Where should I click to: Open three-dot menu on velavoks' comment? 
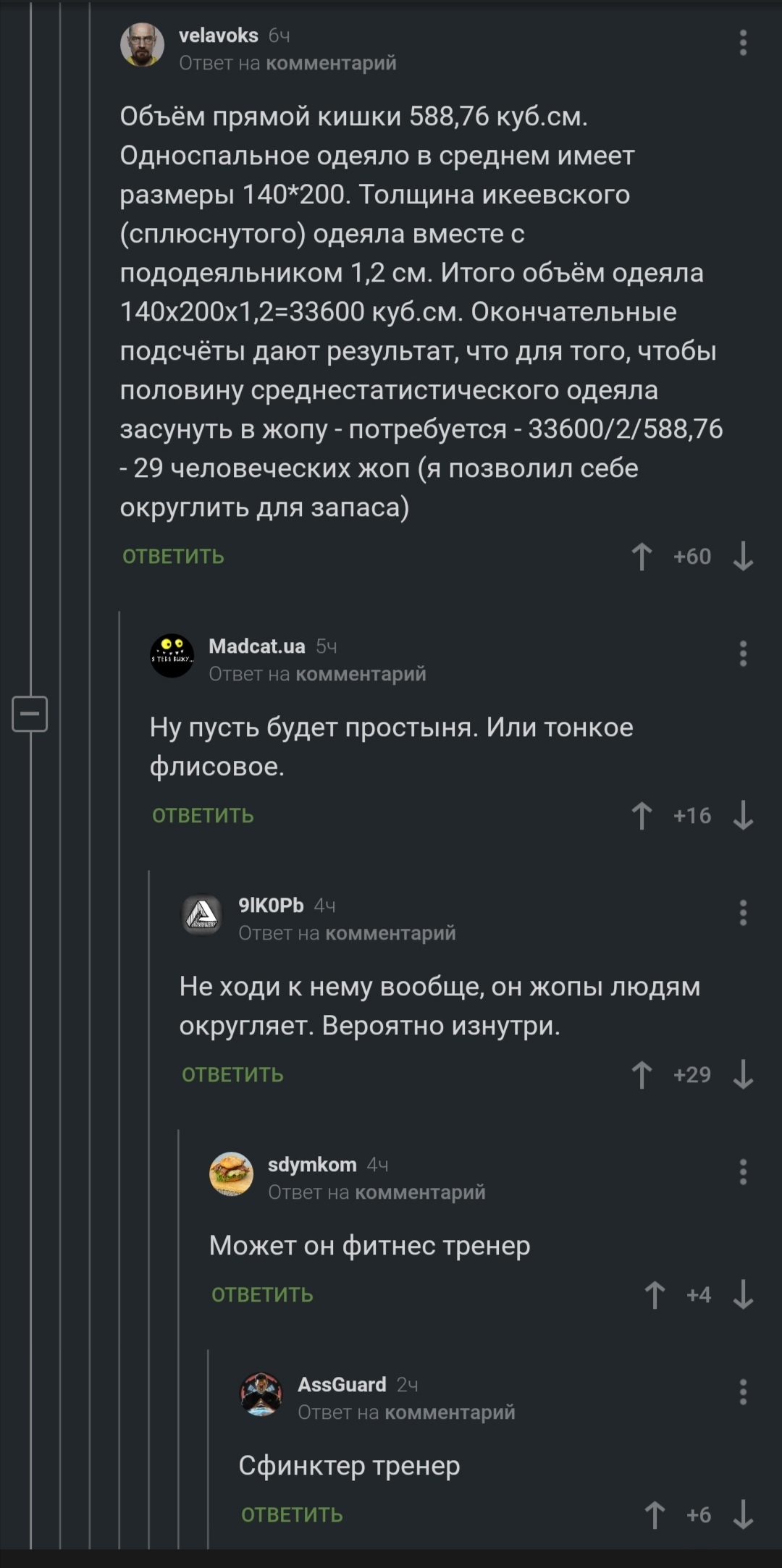743,44
